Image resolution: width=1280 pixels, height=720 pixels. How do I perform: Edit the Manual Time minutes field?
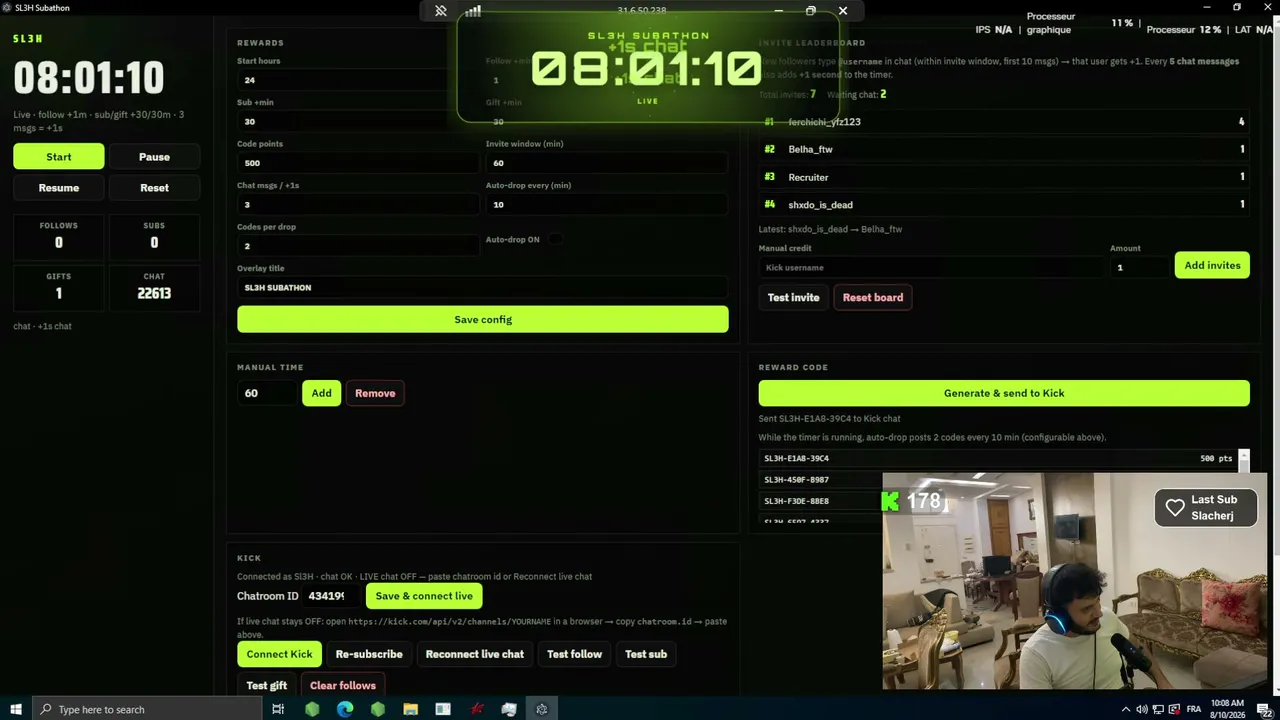coord(267,393)
